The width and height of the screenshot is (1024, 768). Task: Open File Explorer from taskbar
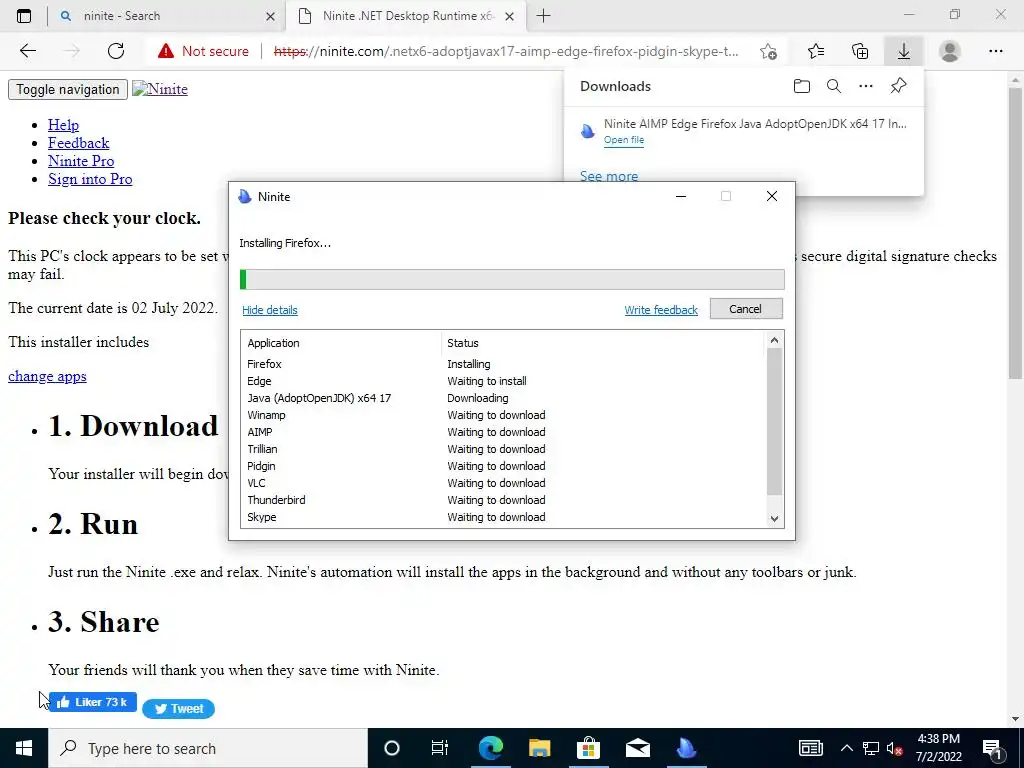(539, 748)
